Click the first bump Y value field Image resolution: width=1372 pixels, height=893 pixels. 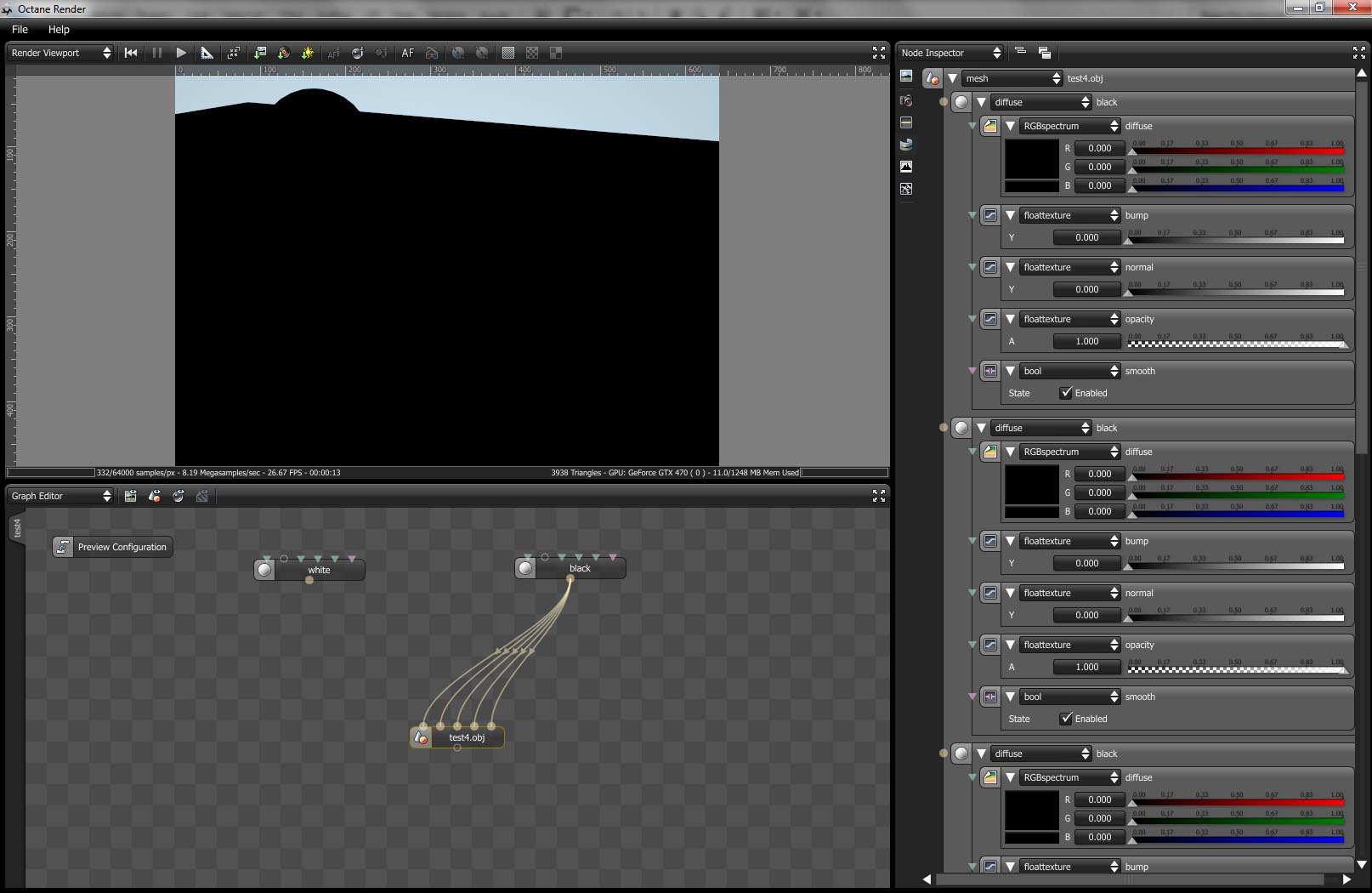(1086, 237)
